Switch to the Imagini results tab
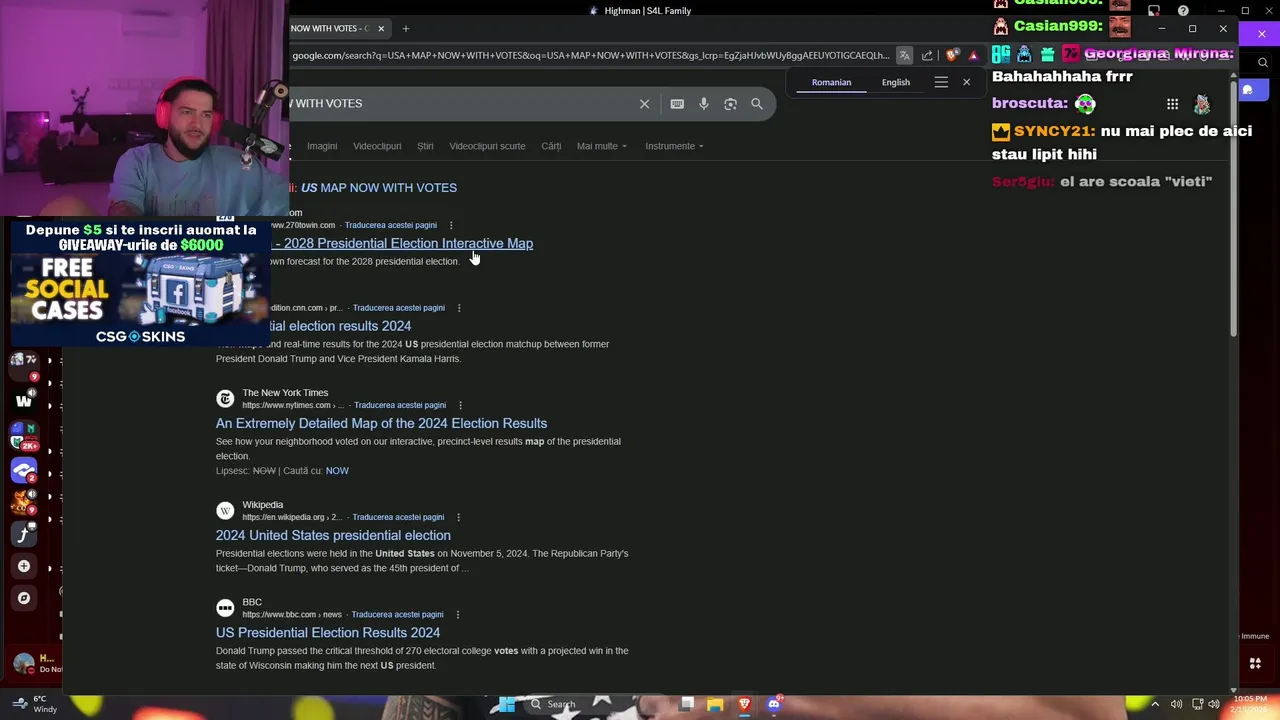 [322, 146]
